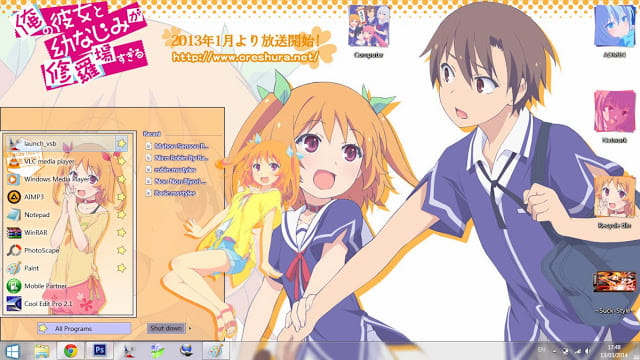Toggle the pin star next to Notepad
This screenshot has height=360, width=640.
click(121, 215)
